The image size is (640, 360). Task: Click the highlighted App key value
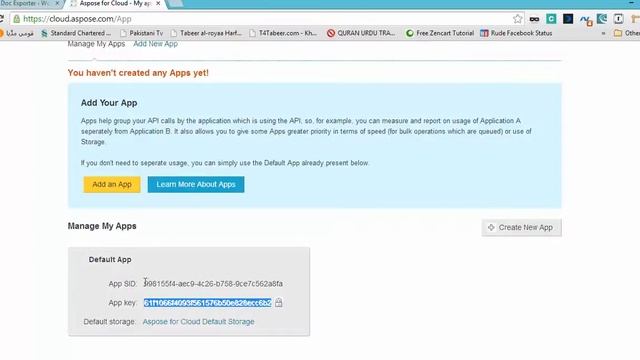coord(207,302)
